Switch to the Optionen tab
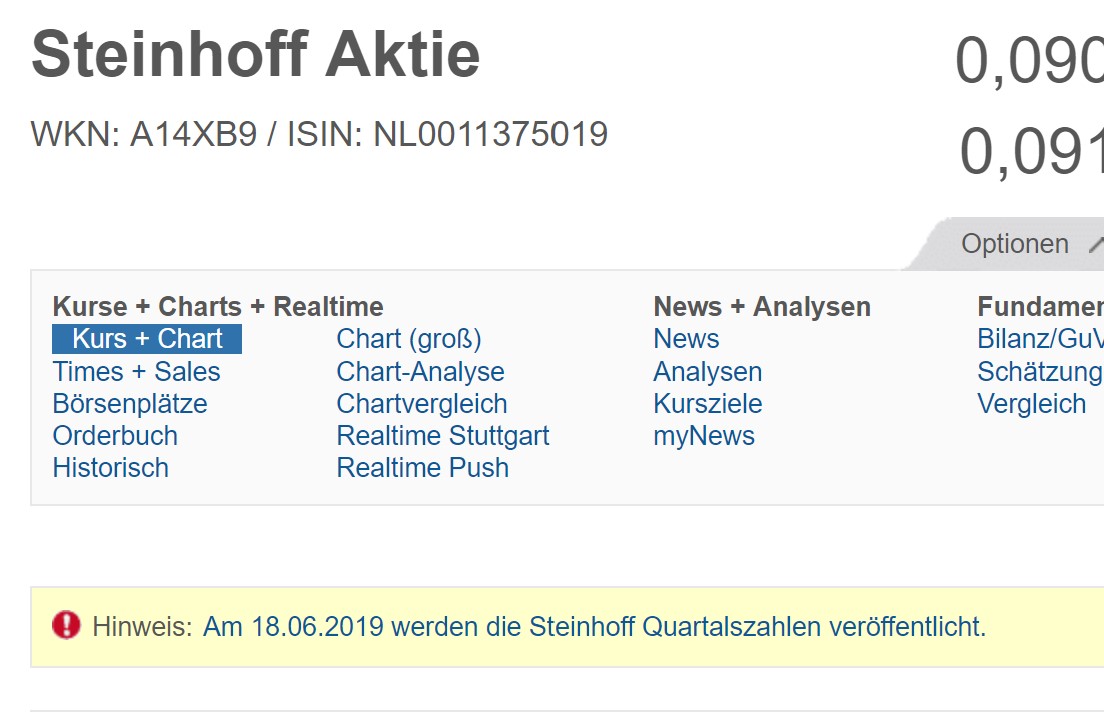 point(1014,243)
